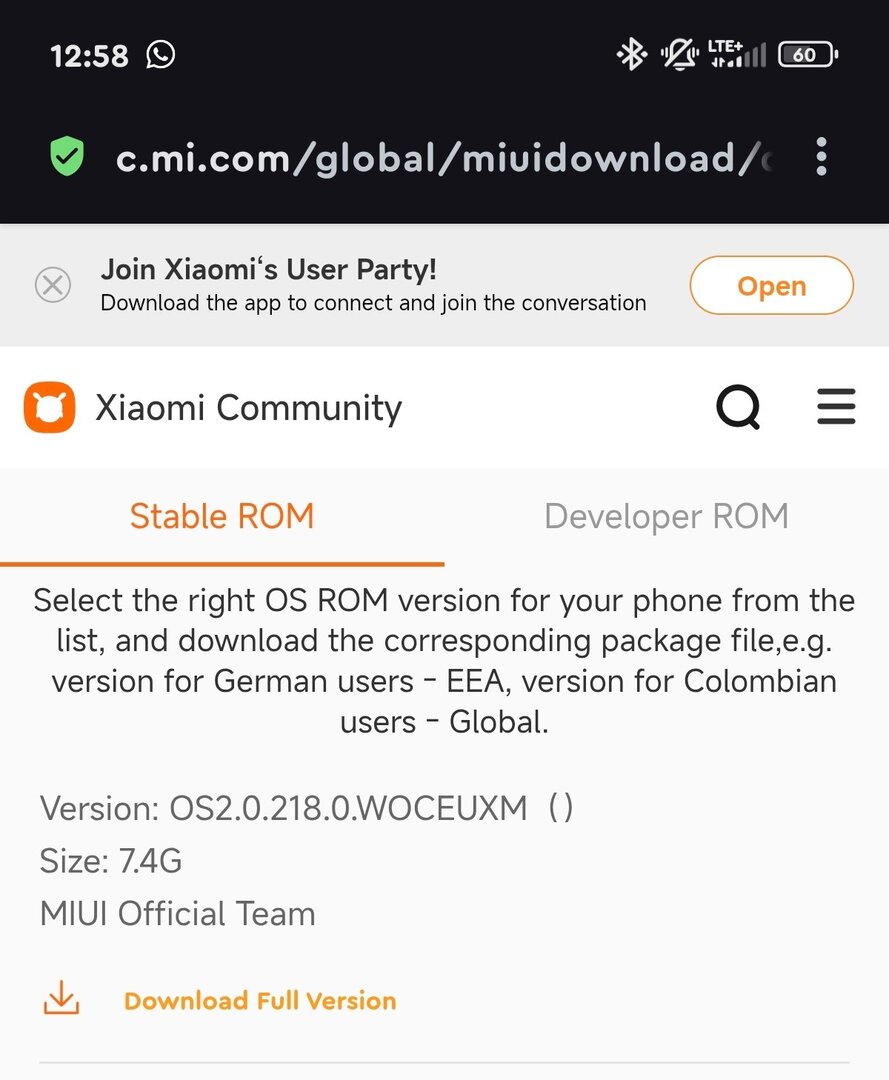Open browser three-dot menu
Image resolution: width=889 pixels, height=1080 pixels.
821,157
